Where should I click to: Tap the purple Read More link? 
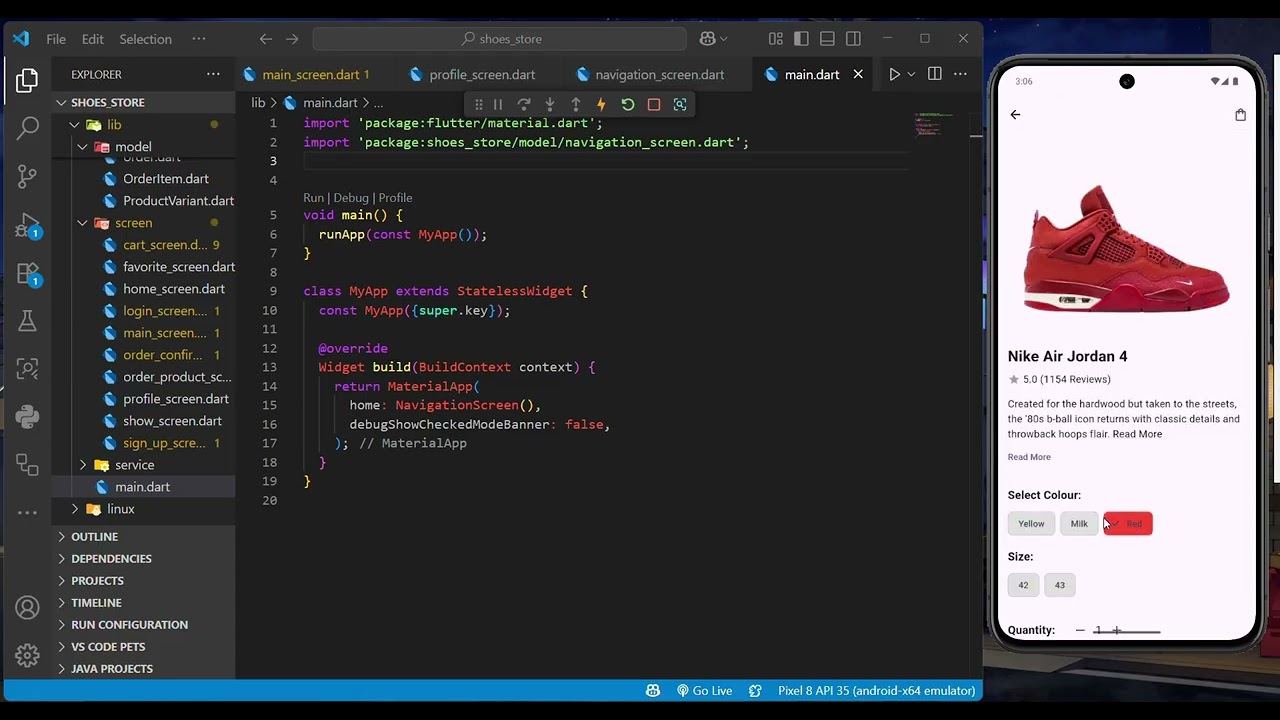1029,457
